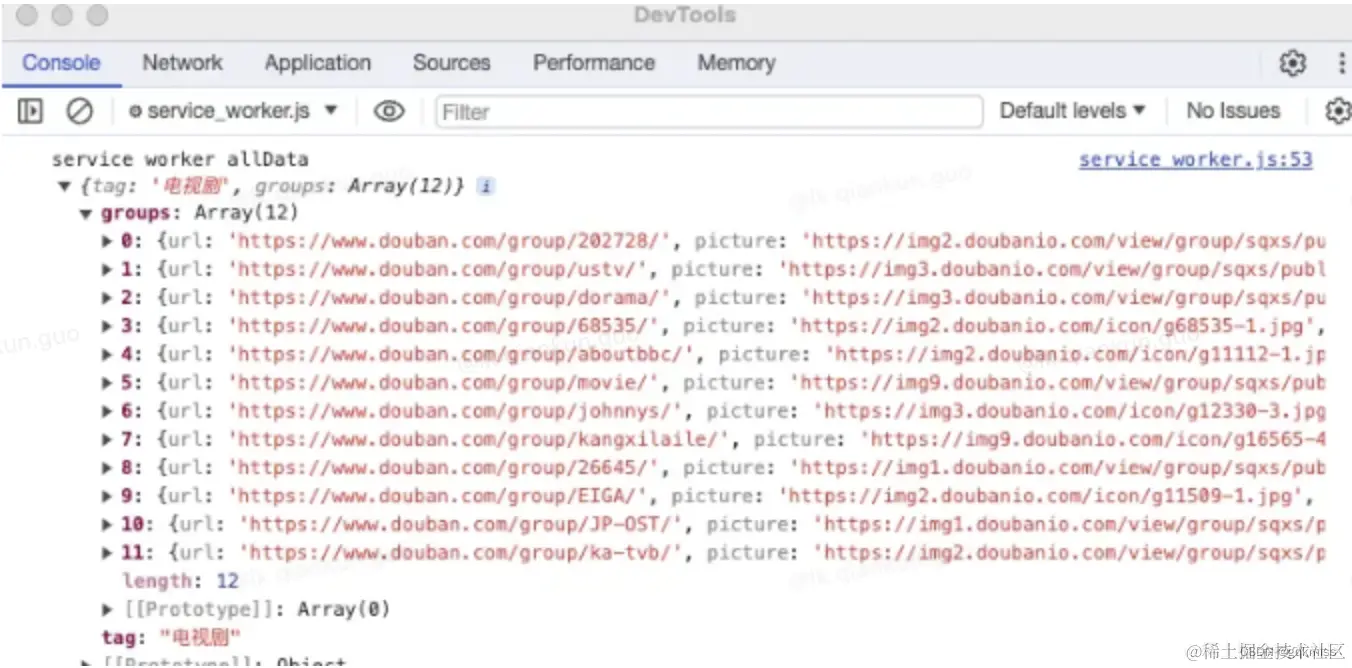Expand group entry 9 with EIGA url
Image resolution: width=1352 pixels, height=668 pixels.
(x=107, y=495)
